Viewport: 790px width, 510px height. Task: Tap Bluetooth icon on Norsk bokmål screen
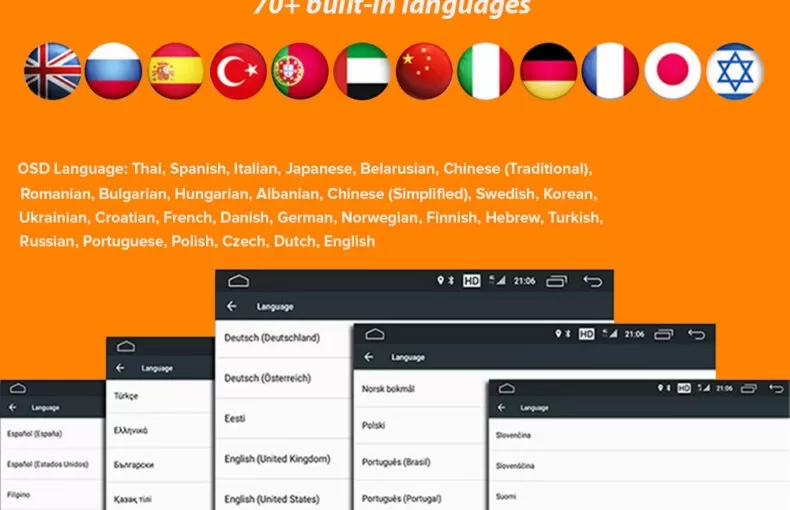[x=568, y=334]
